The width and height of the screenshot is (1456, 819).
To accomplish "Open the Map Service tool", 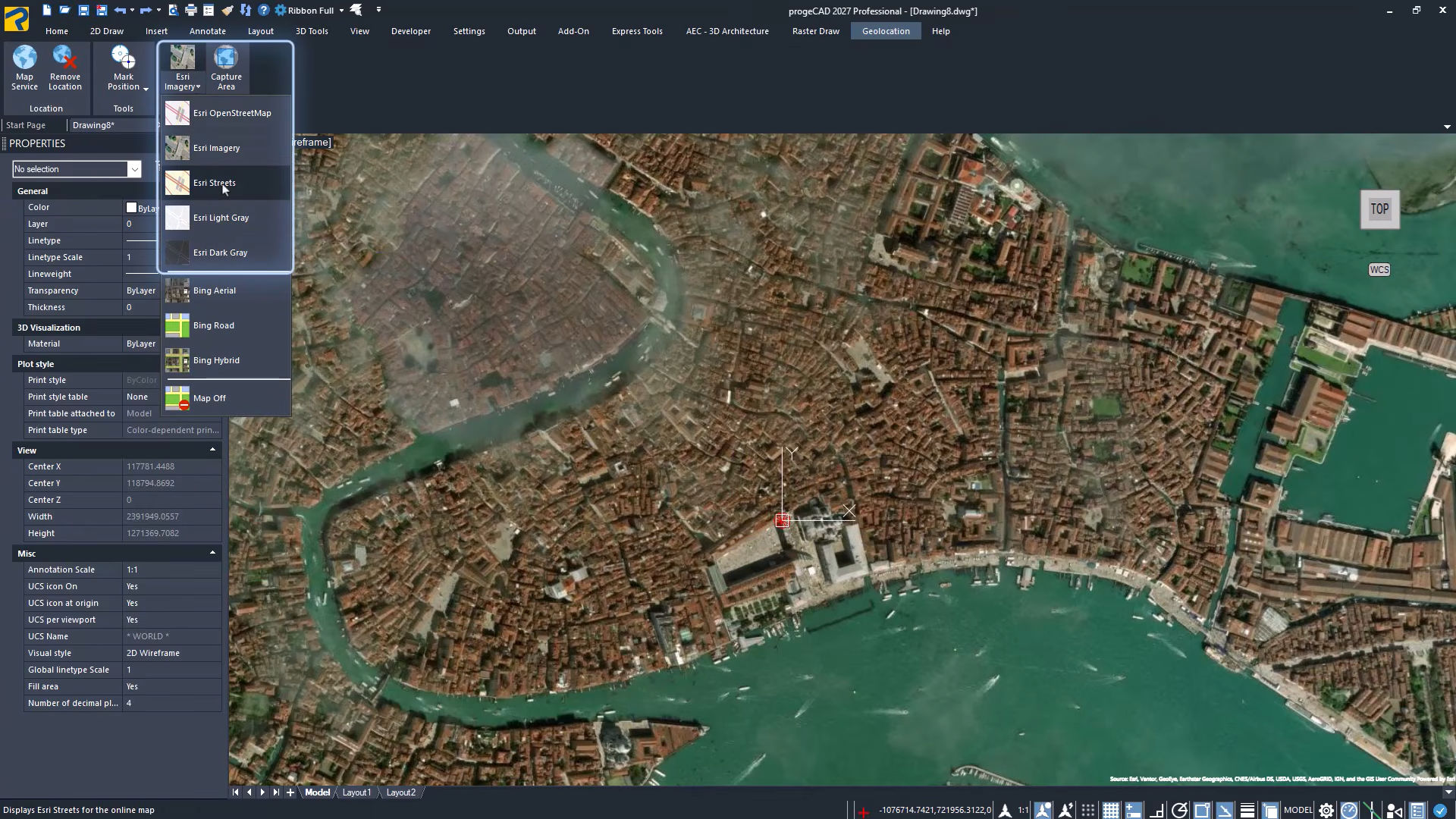I will click(24, 68).
